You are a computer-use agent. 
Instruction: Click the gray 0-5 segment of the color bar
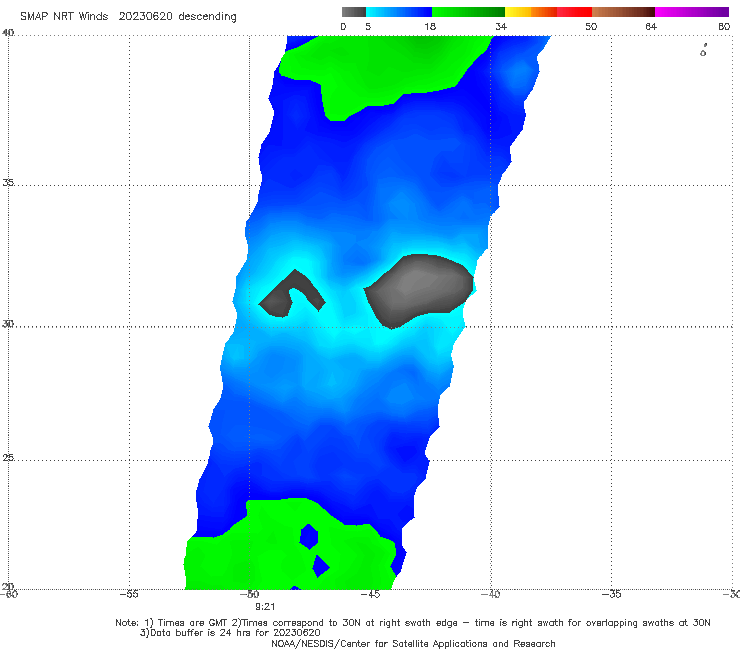[x=353, y=12]
